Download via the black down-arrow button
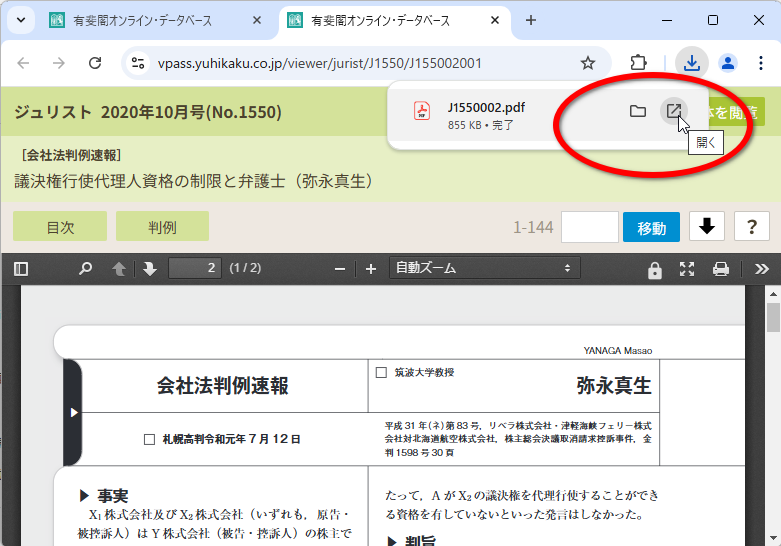Screen dimensions: 781x546 [707, 227]
